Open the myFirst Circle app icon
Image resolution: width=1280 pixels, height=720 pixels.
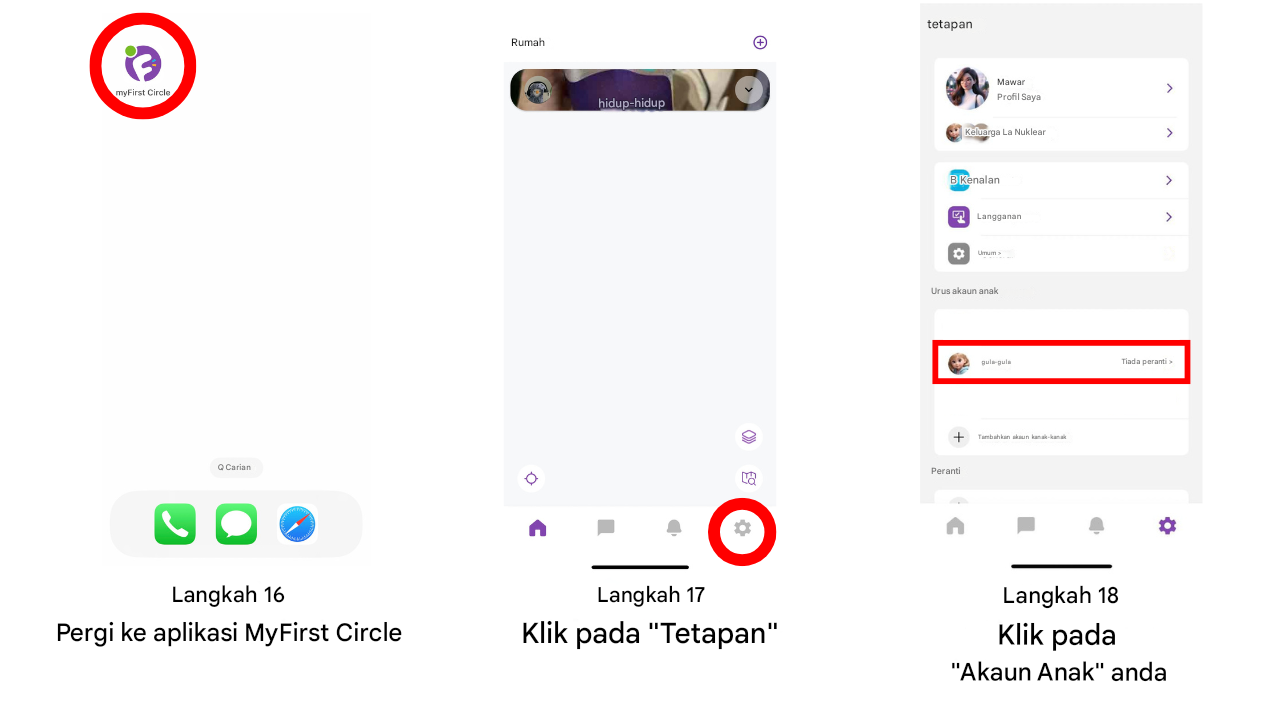143,67
